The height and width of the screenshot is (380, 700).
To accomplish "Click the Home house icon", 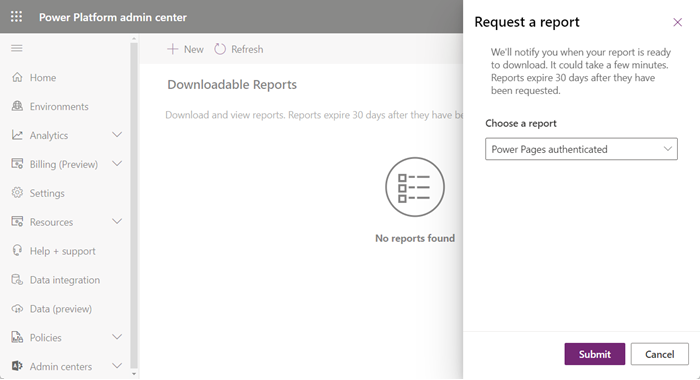I will 17,77.
